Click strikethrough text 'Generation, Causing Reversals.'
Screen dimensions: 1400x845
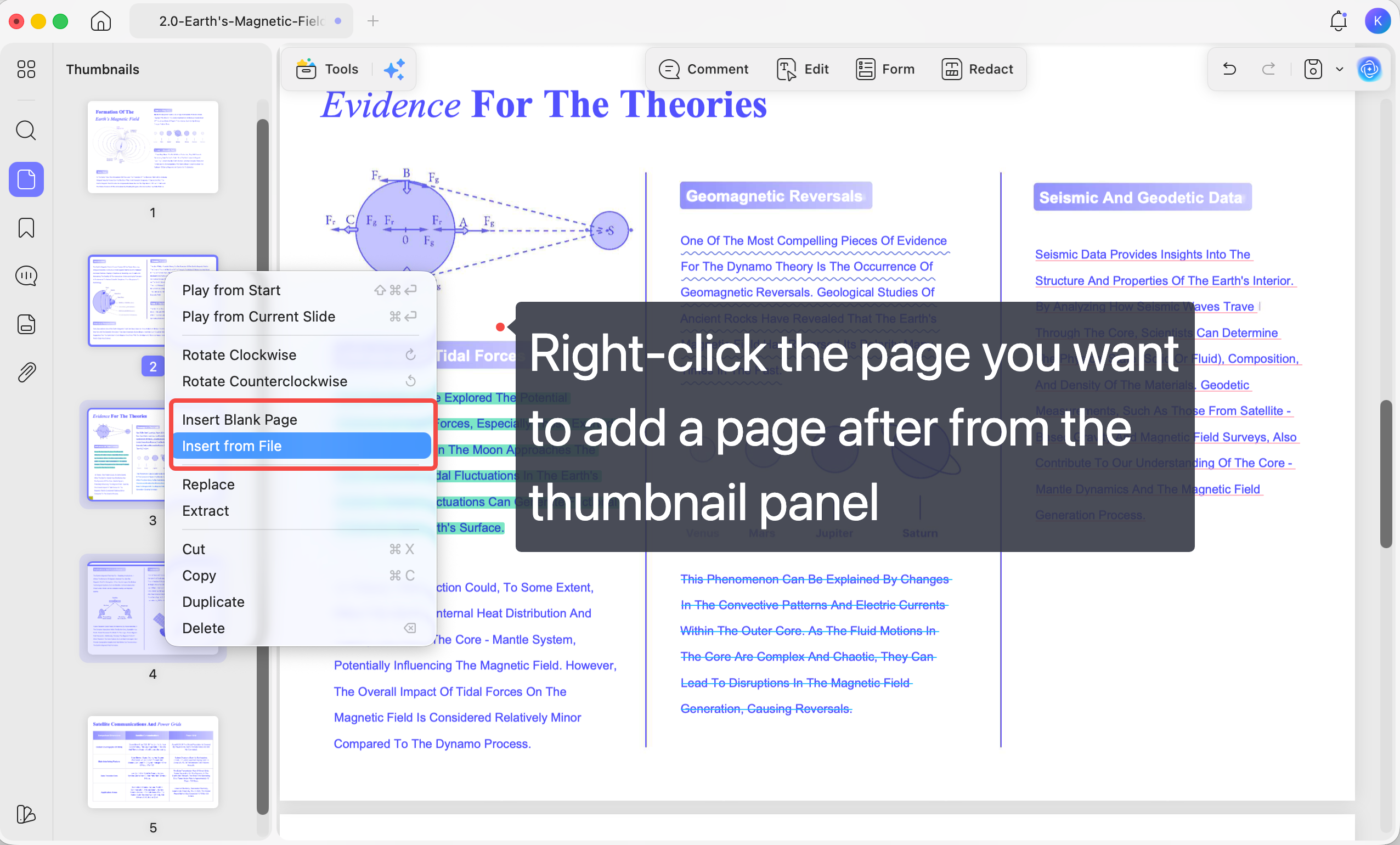click(766, 708)
